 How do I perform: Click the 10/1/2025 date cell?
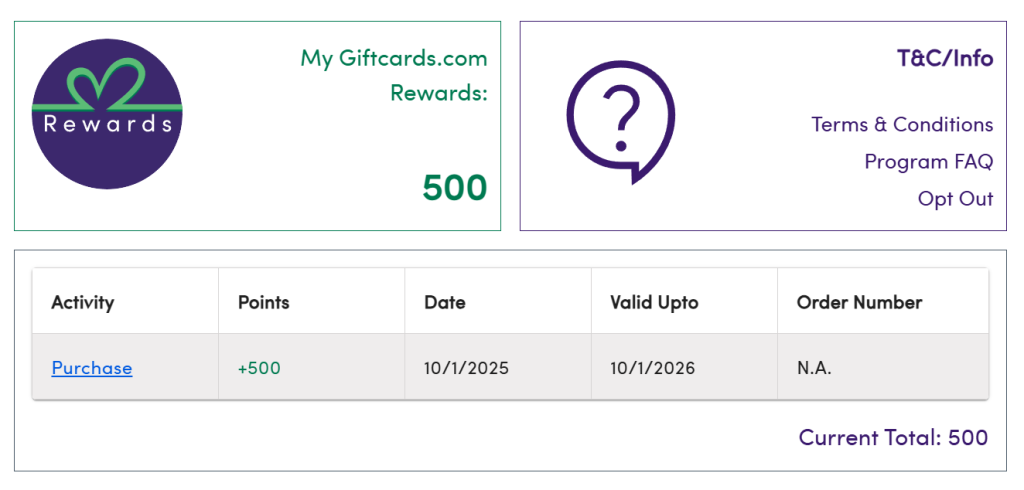click(466, 368)
